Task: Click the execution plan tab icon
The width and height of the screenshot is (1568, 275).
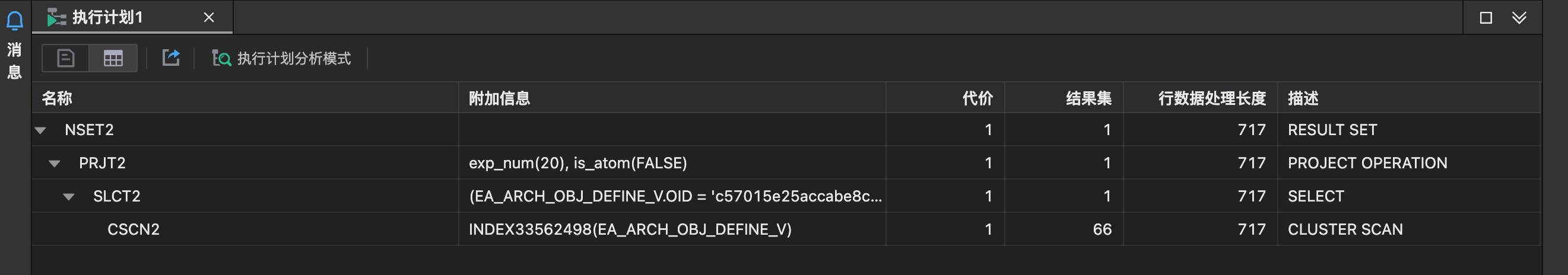Action: coord(56,18)
